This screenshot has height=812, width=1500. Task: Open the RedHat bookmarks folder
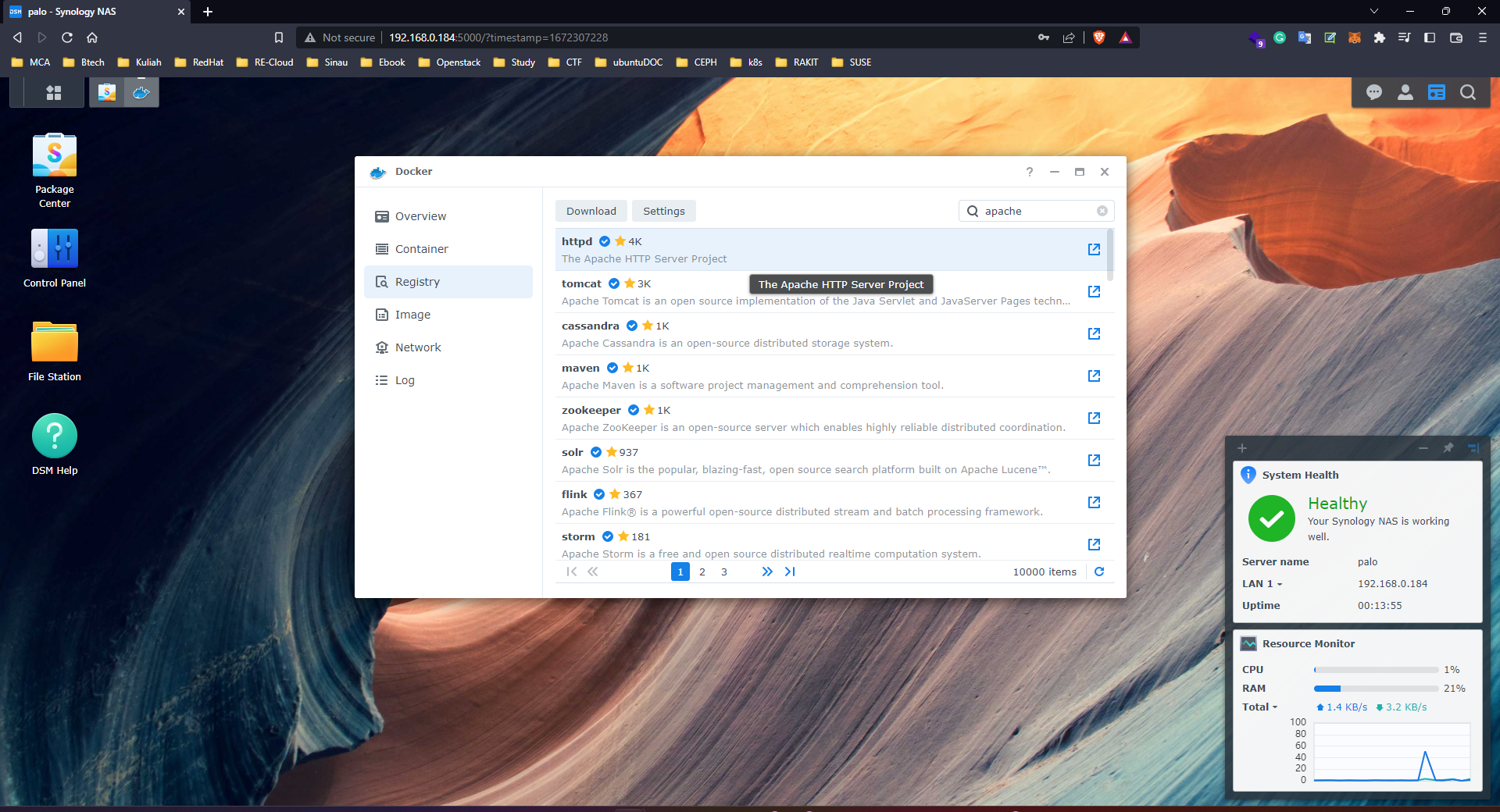click(x=199, y=62)
